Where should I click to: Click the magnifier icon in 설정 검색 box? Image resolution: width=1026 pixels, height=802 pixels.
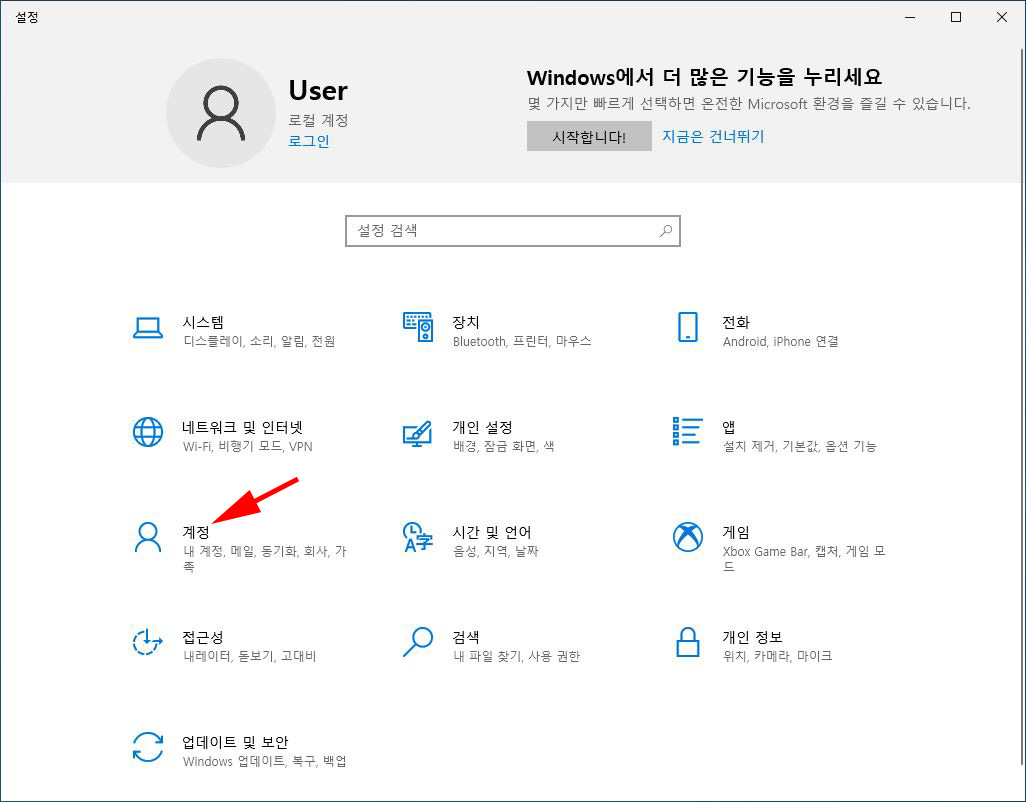point(665,230)
